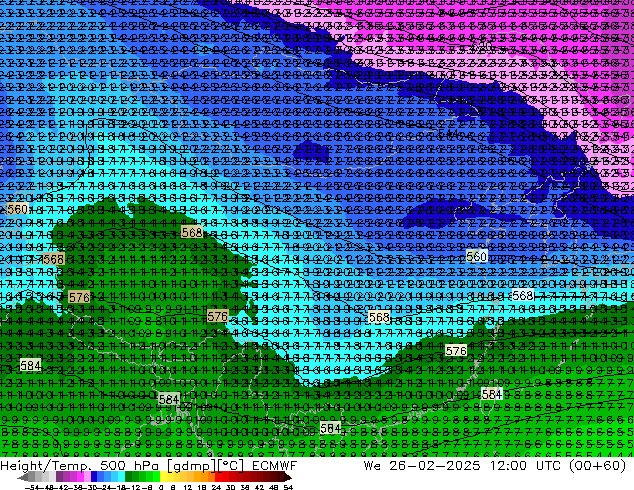Click the forecast offset '(00+60)'
The image size is (634, 490).
point(598,466)
